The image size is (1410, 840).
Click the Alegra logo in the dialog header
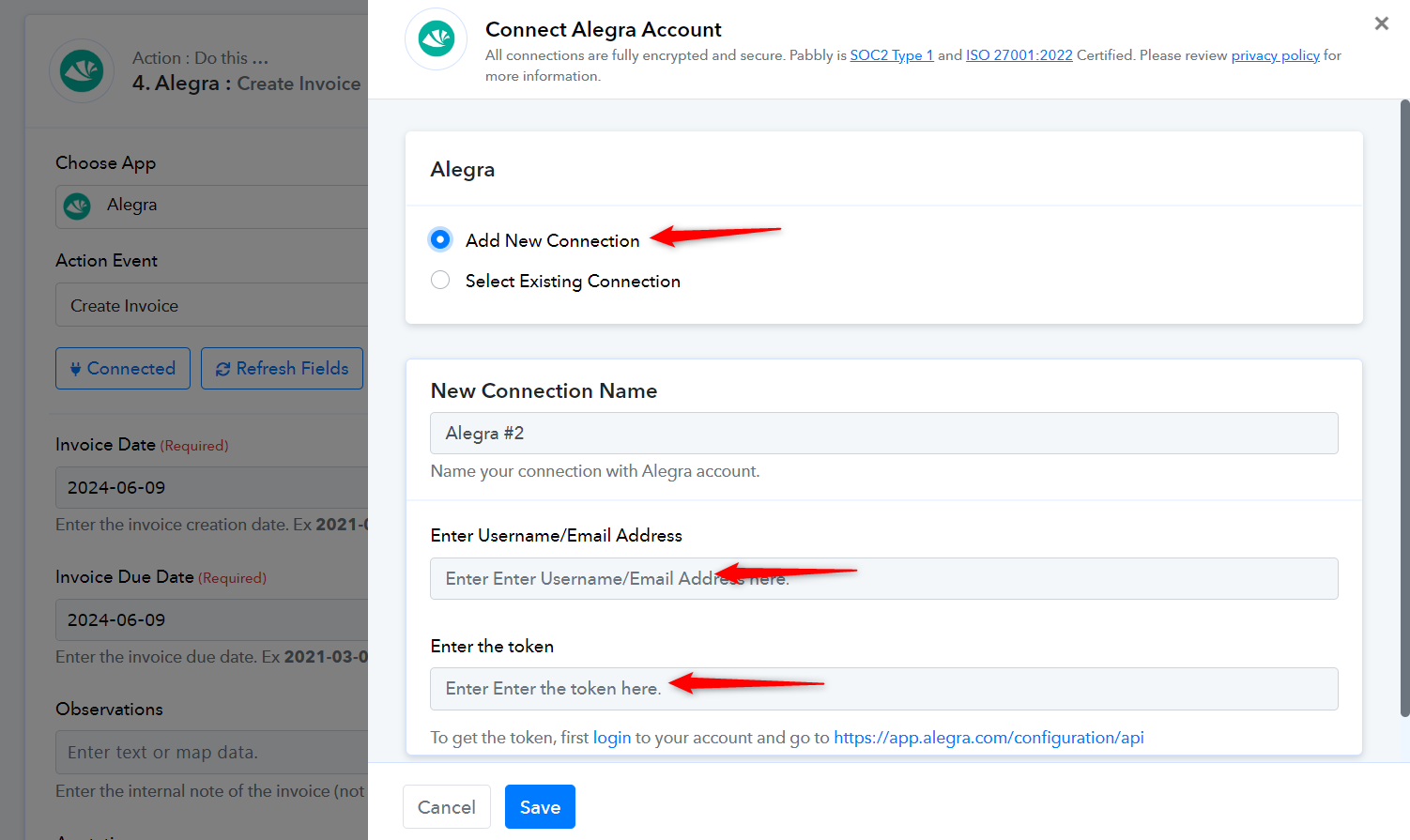pyautogui.click(x=436, y=39)
